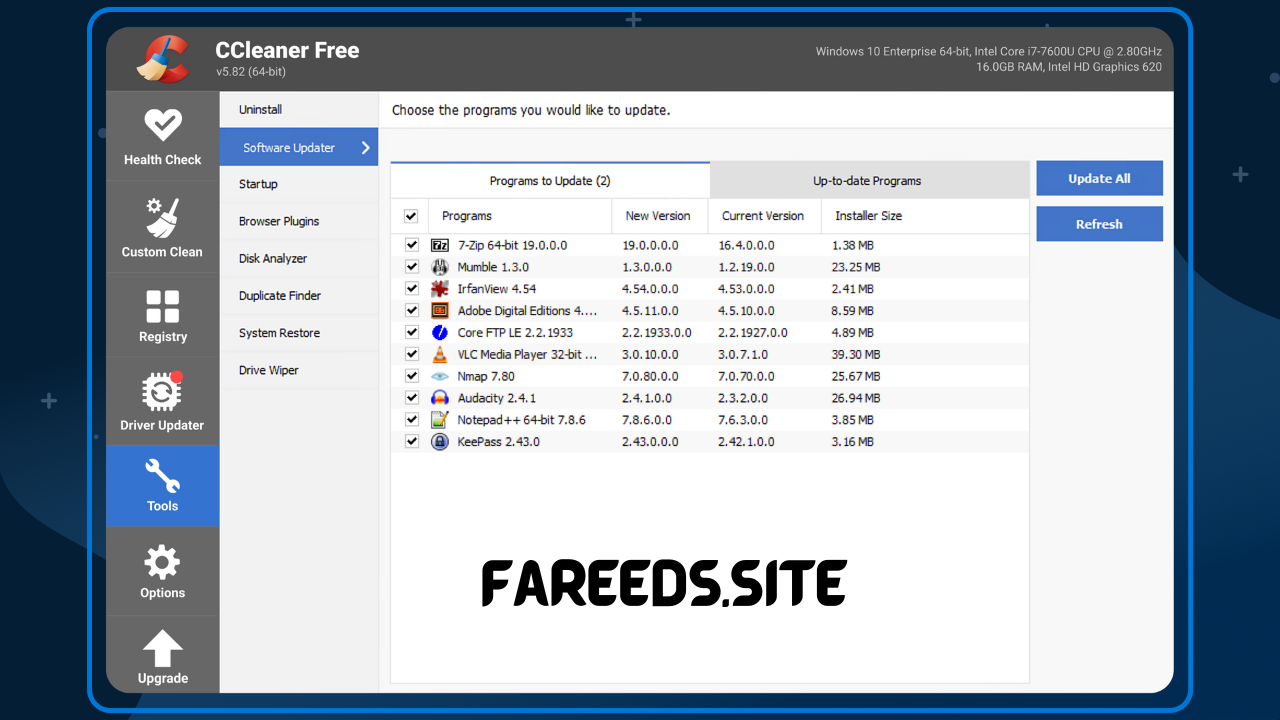Uncheck the Audacity 2.4.1 checkbox
The width and height of the screenshot is (1280, 720).
[x=412, y=398]
